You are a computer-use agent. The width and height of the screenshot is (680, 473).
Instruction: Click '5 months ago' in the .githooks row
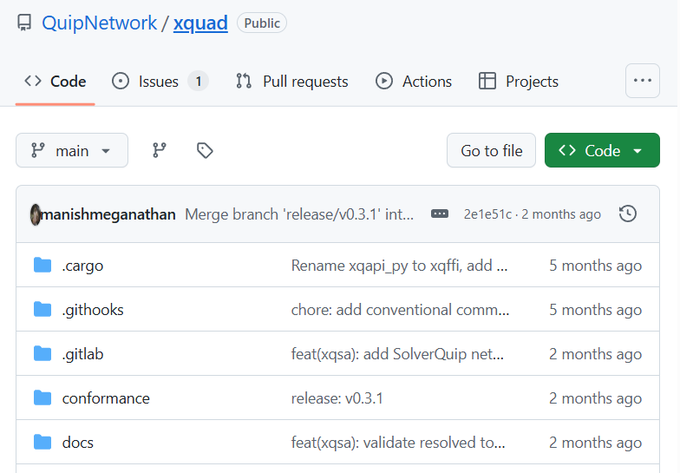tap(595, 310)
